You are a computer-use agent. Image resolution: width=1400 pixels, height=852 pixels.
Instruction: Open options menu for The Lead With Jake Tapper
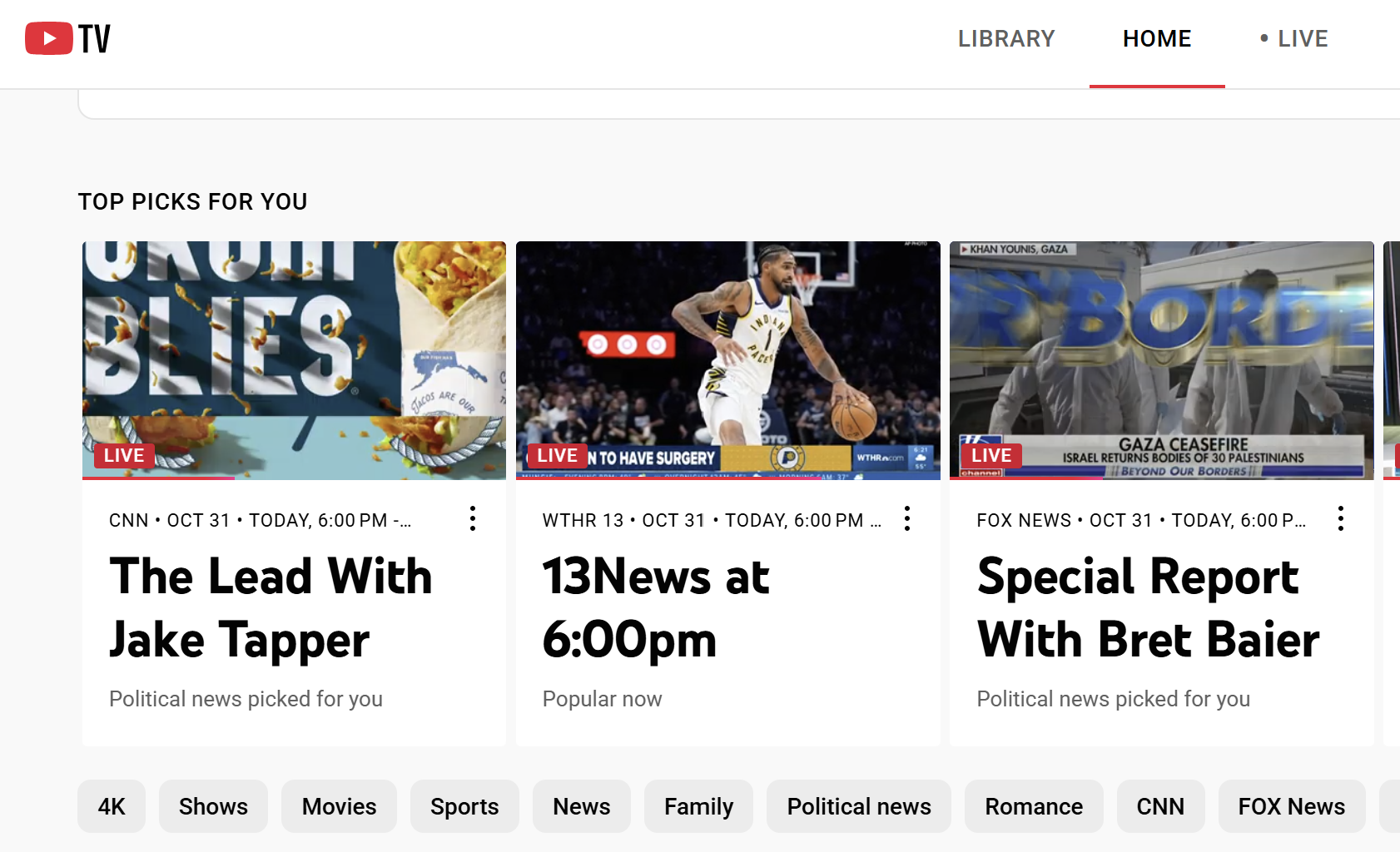(x=472, y=518)
